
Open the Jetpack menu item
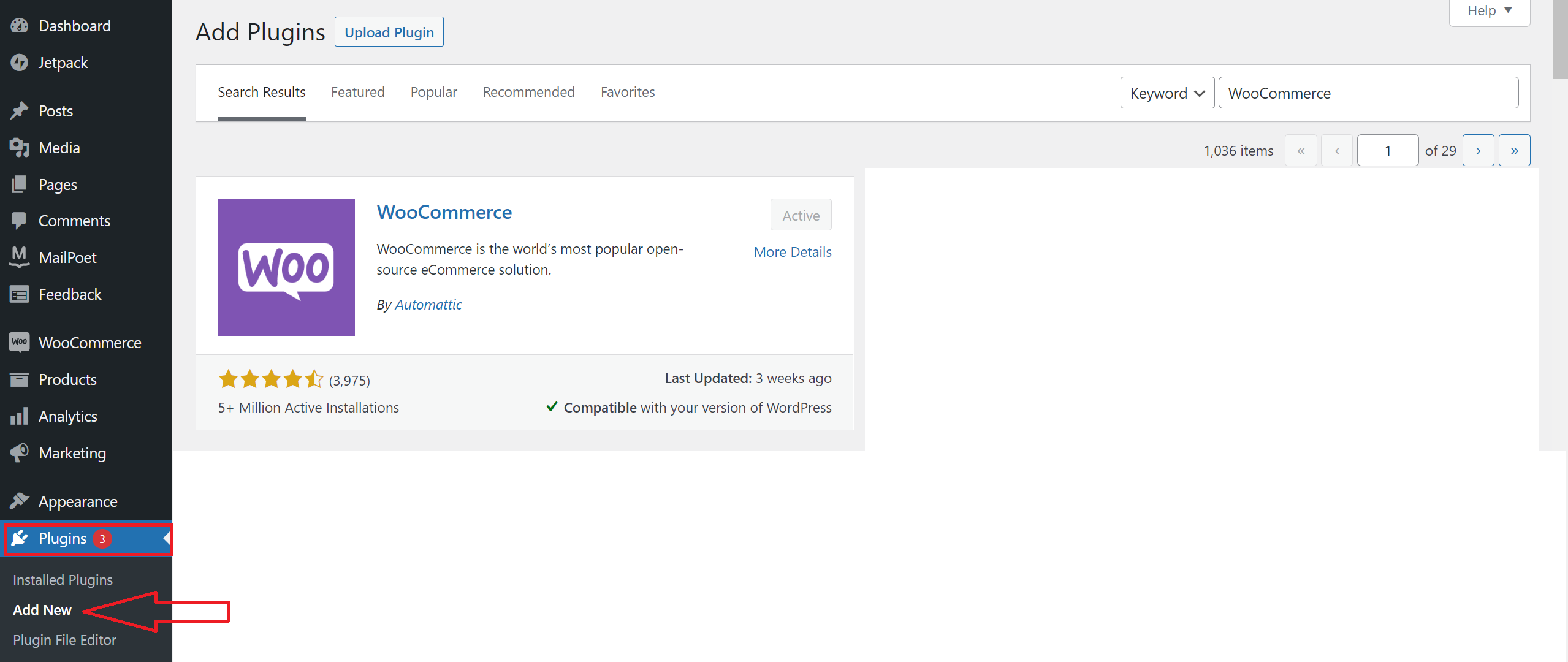(86, 63)
